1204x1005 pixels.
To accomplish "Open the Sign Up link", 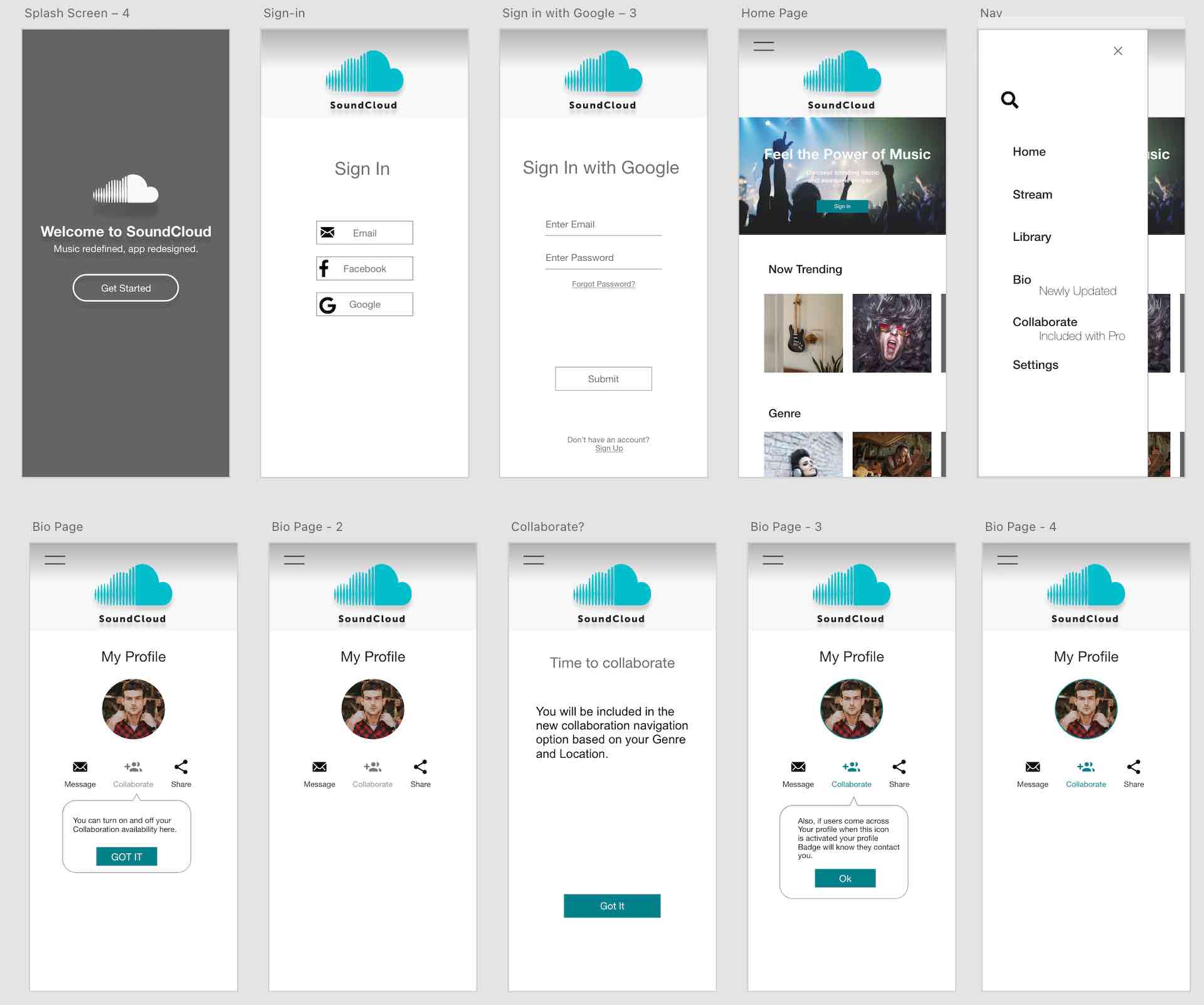I will click(609, 449).
